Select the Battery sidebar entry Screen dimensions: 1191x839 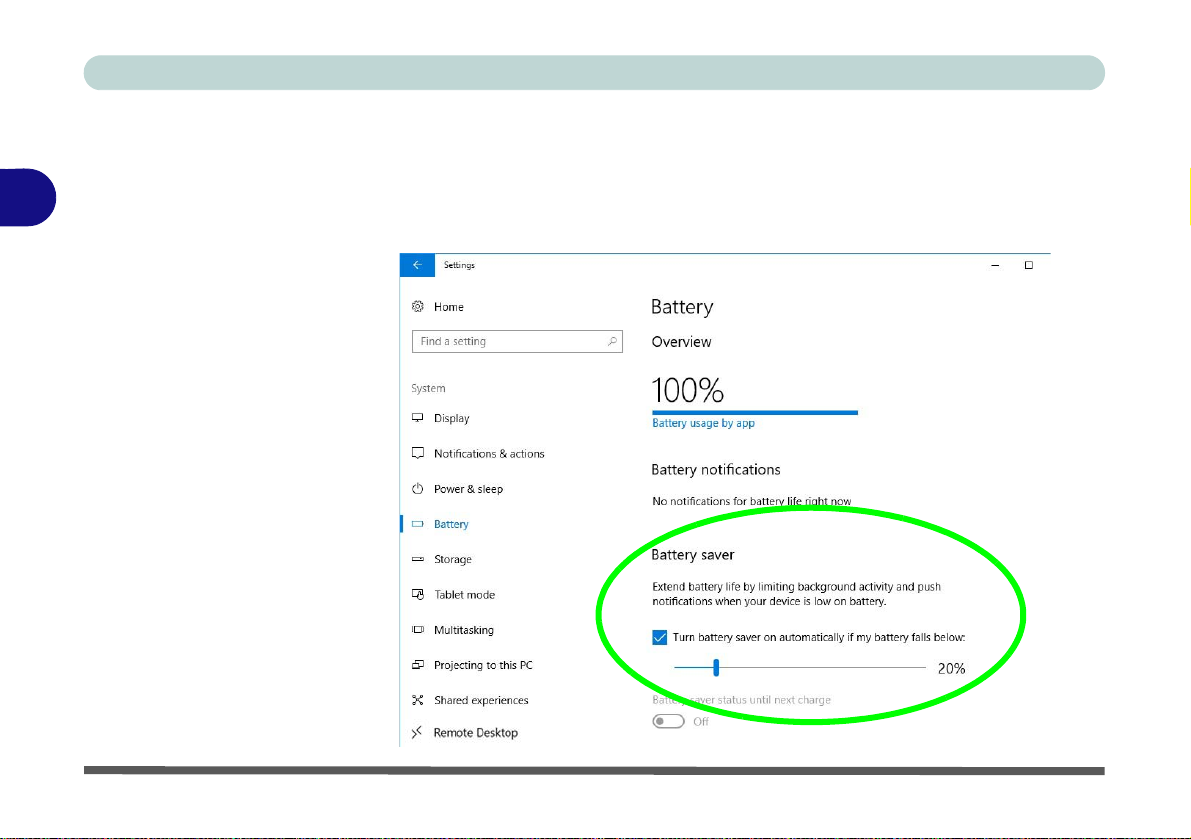click(451, 524)
